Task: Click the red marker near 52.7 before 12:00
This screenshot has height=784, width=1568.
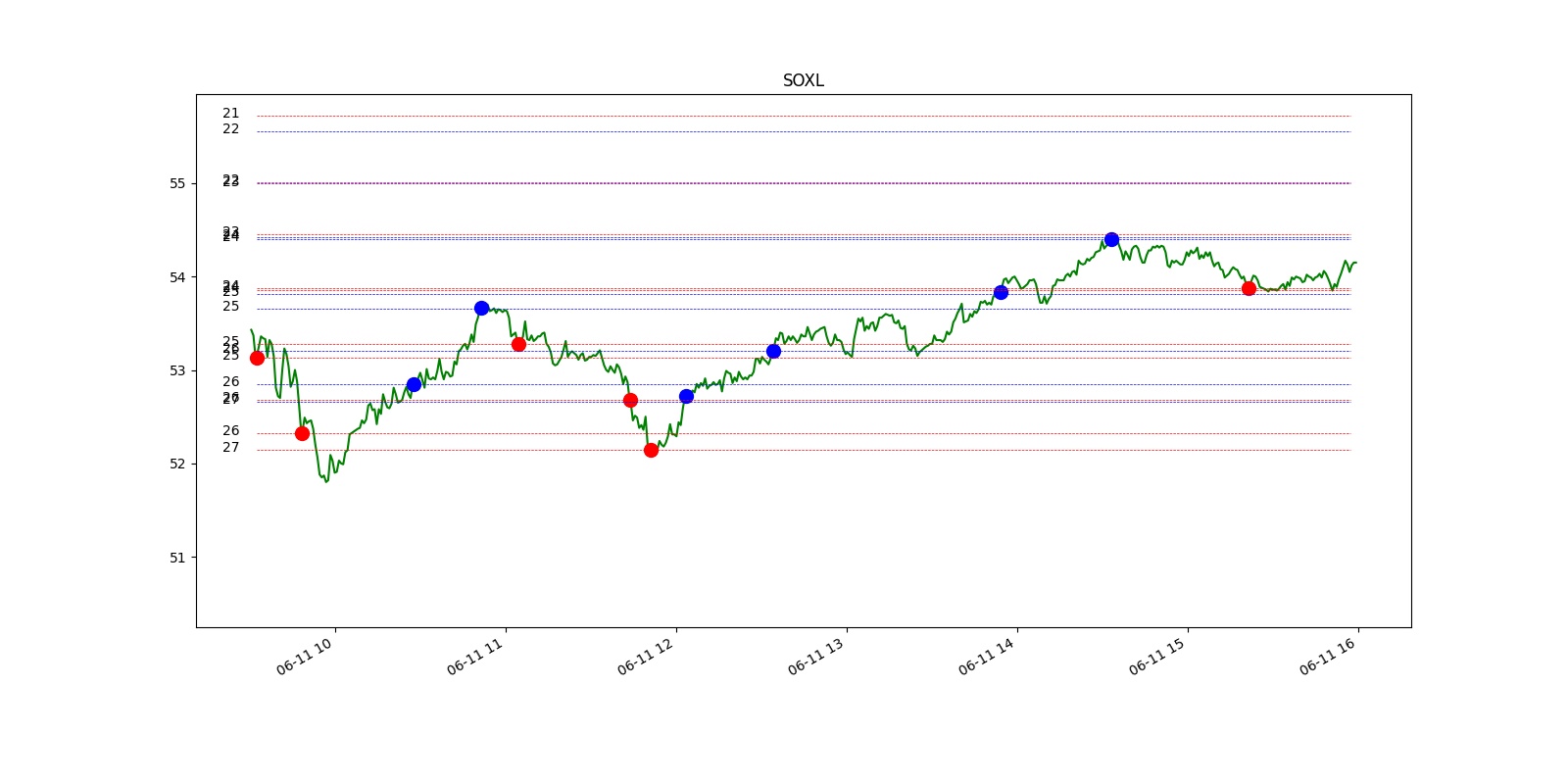Action: pos(630,400)
